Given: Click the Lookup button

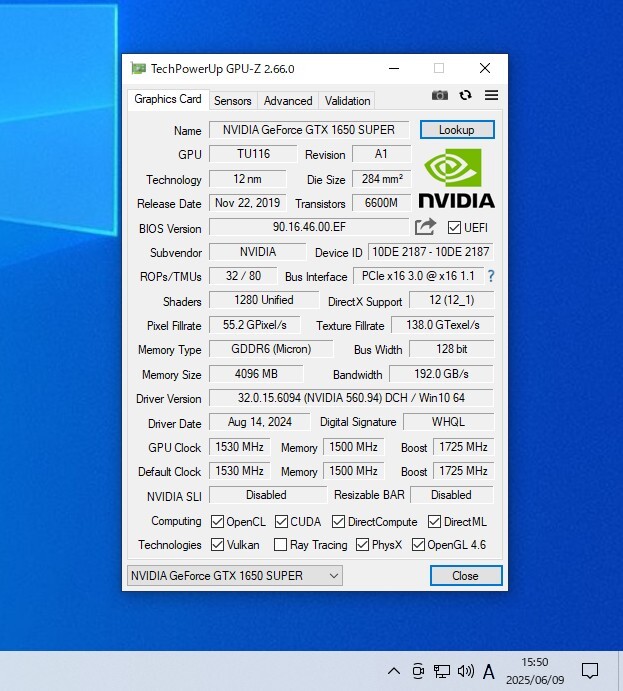Looking at the screenshot, I should [457, 130].
